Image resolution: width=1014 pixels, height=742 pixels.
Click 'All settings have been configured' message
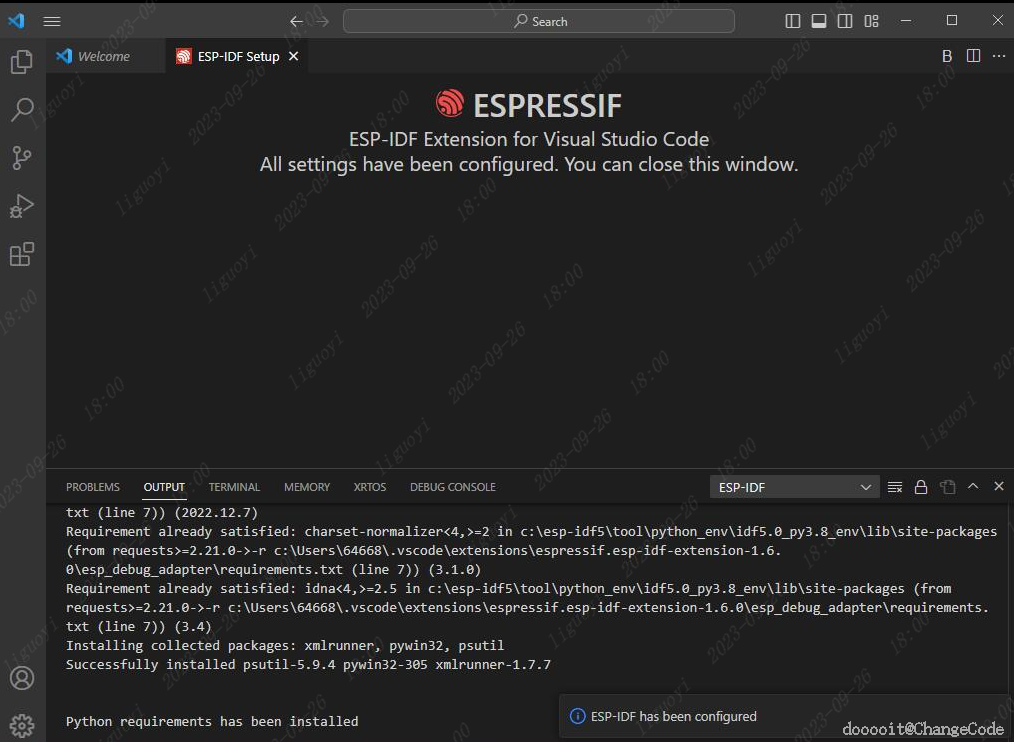click(529, 164)
